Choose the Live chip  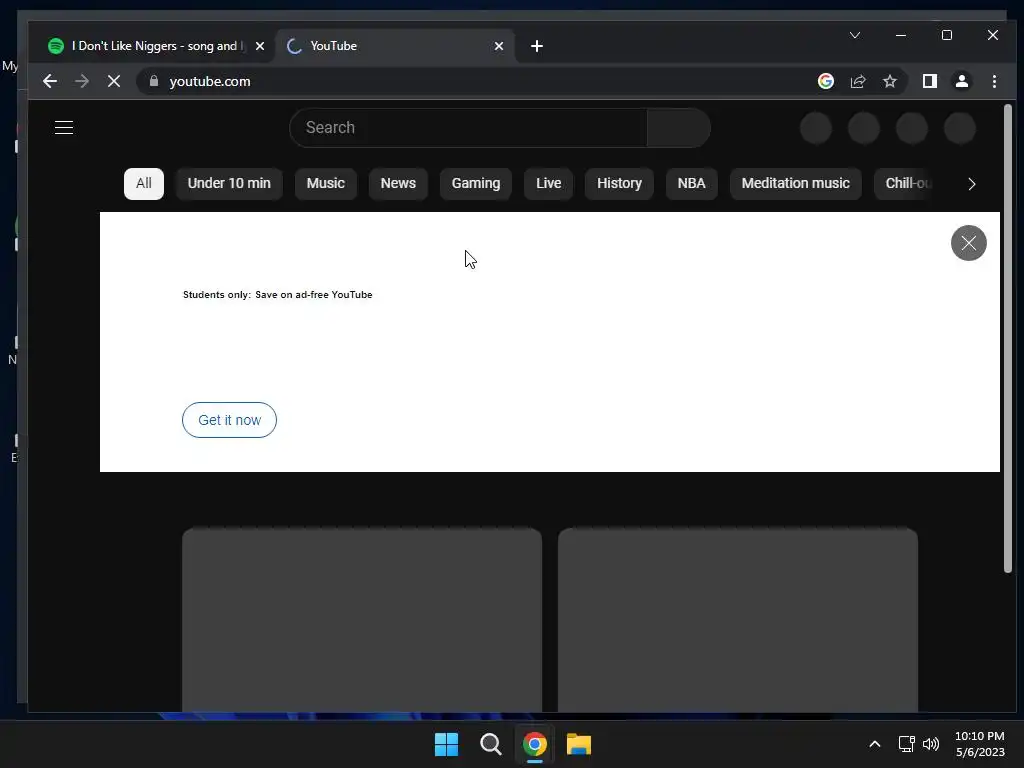tap(549, 184)
